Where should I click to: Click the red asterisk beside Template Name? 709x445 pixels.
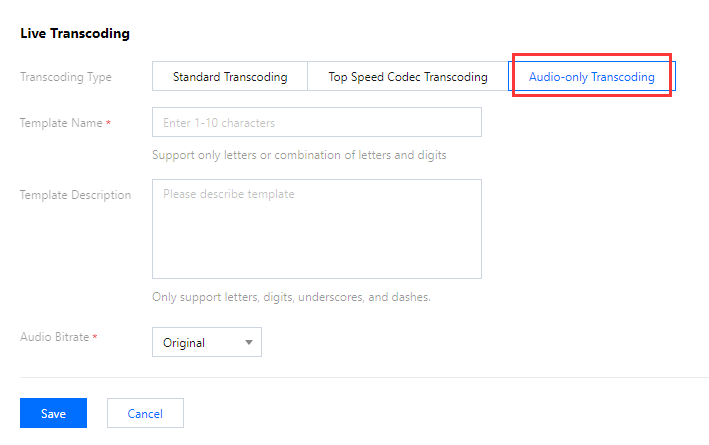(108, 123)
